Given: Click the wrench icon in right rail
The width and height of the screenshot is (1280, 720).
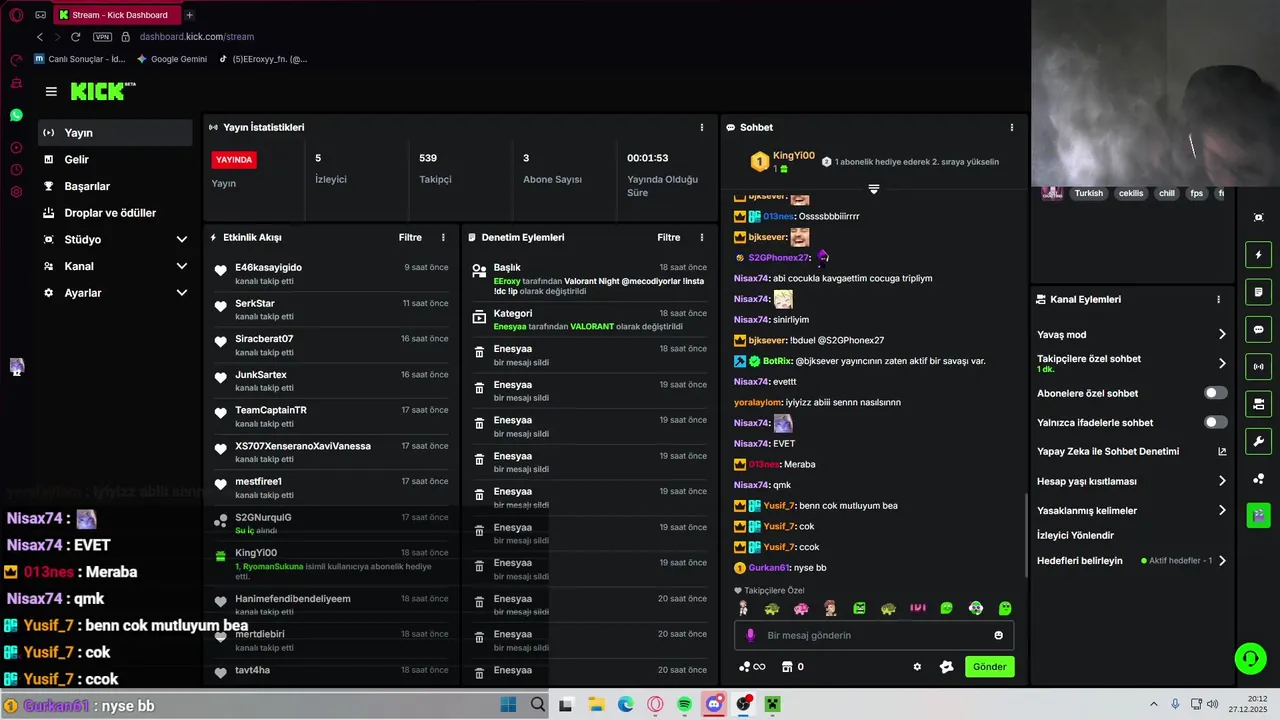Looking at the screenshot, I should 1258,441.
